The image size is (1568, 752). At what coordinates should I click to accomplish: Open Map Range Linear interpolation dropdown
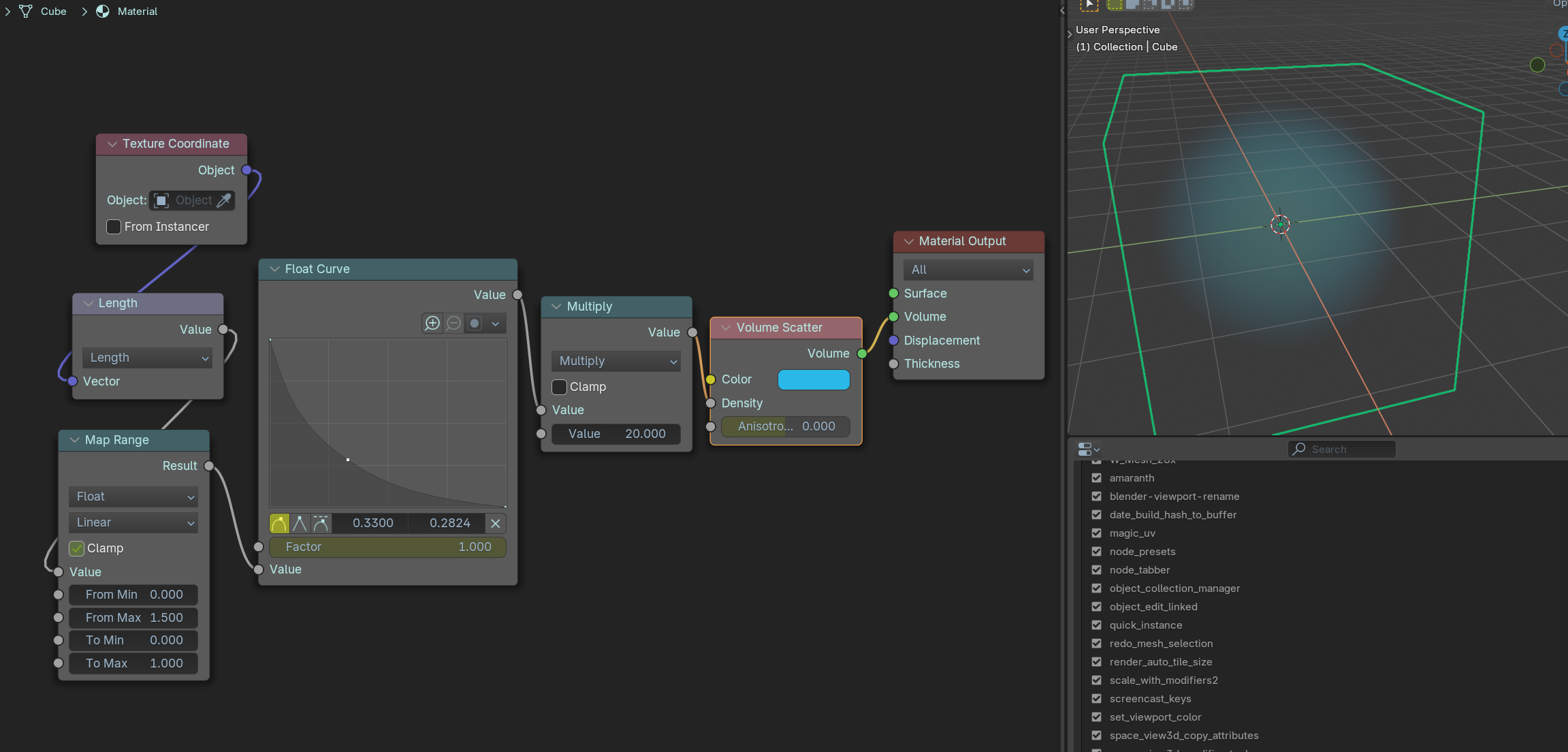pyautogui.click(x=133, y=522)
